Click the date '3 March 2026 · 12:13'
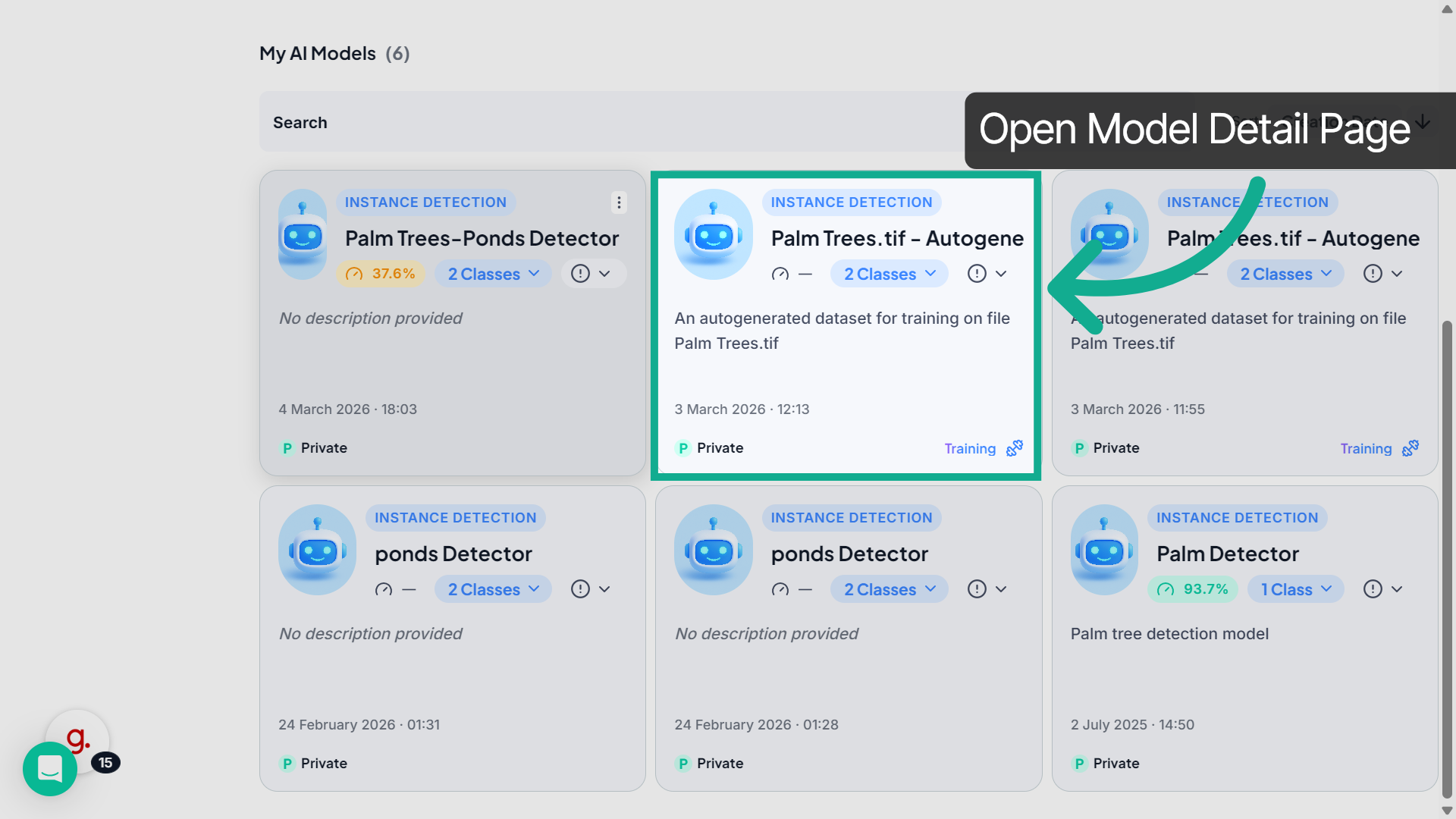 point(742,409)
